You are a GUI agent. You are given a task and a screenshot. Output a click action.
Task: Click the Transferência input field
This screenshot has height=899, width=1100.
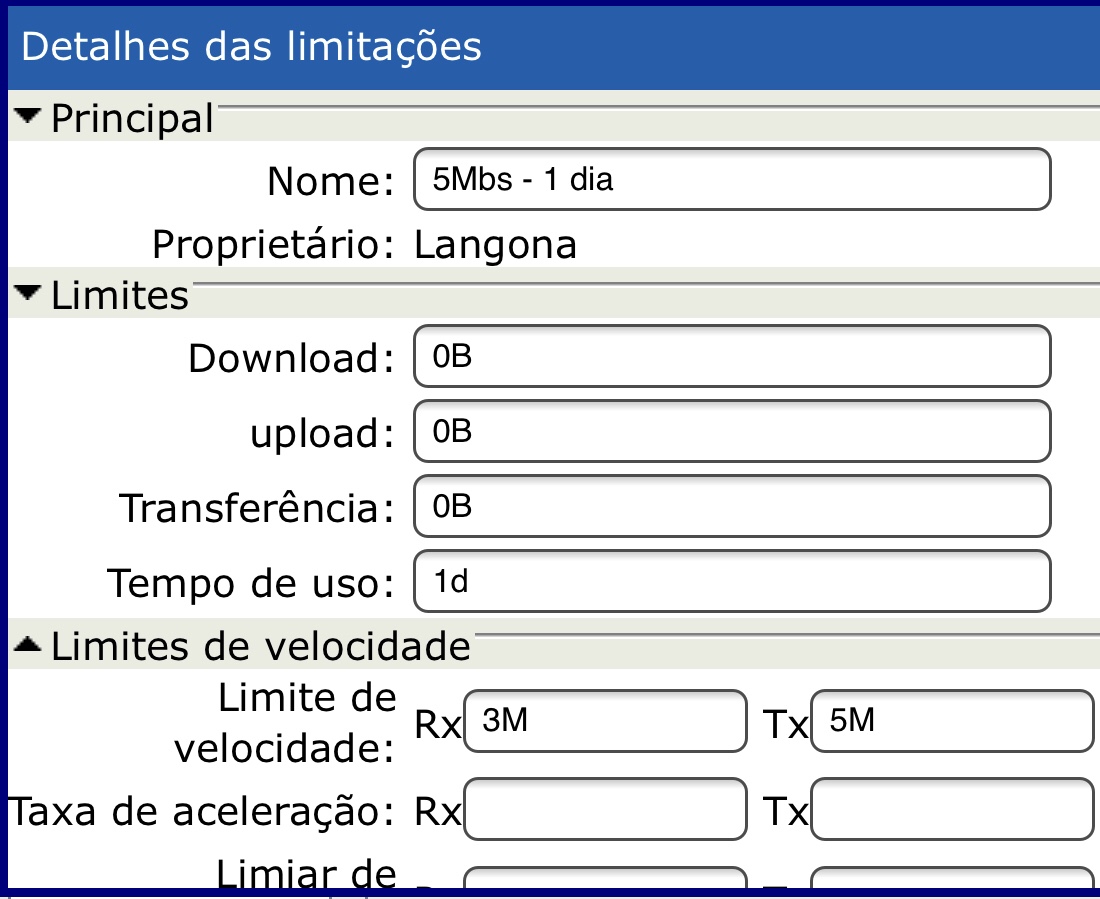tap(731, 507)
